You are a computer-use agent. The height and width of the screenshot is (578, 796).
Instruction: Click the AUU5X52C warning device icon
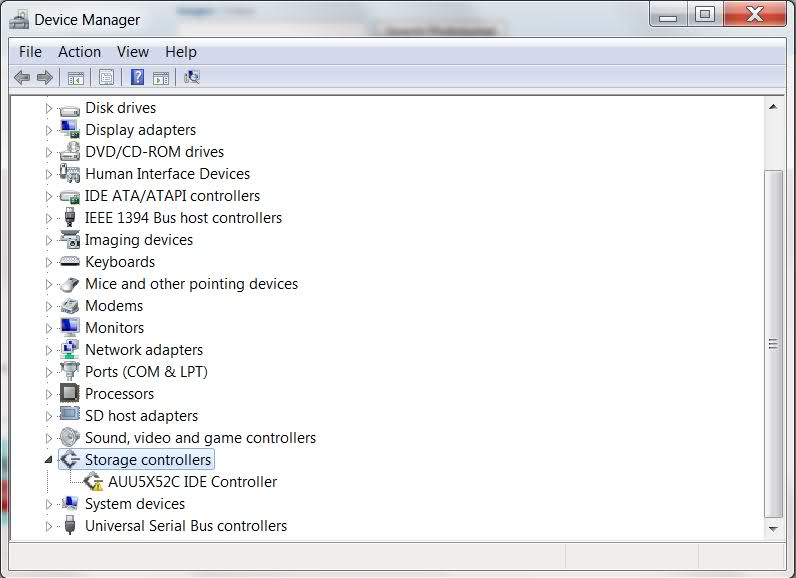point(93,482)
